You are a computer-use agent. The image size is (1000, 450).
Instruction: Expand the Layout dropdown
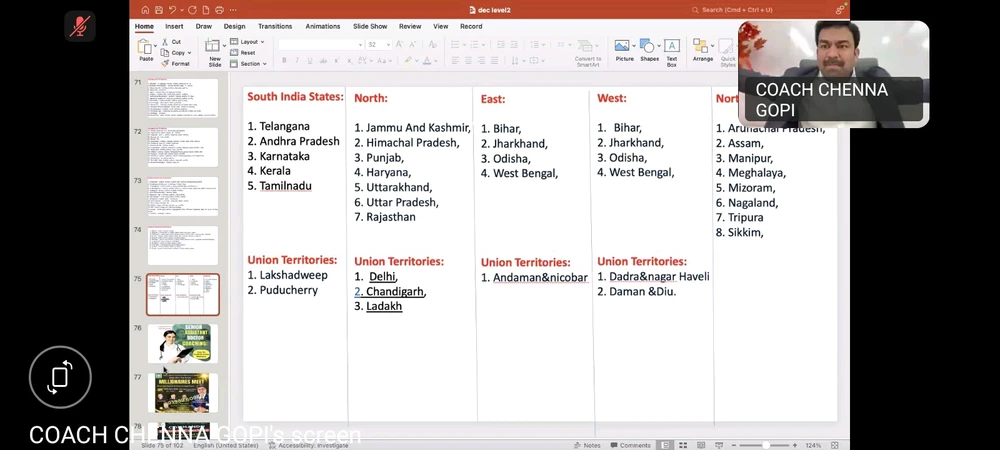pyautogui.click(x=250, y=42)
